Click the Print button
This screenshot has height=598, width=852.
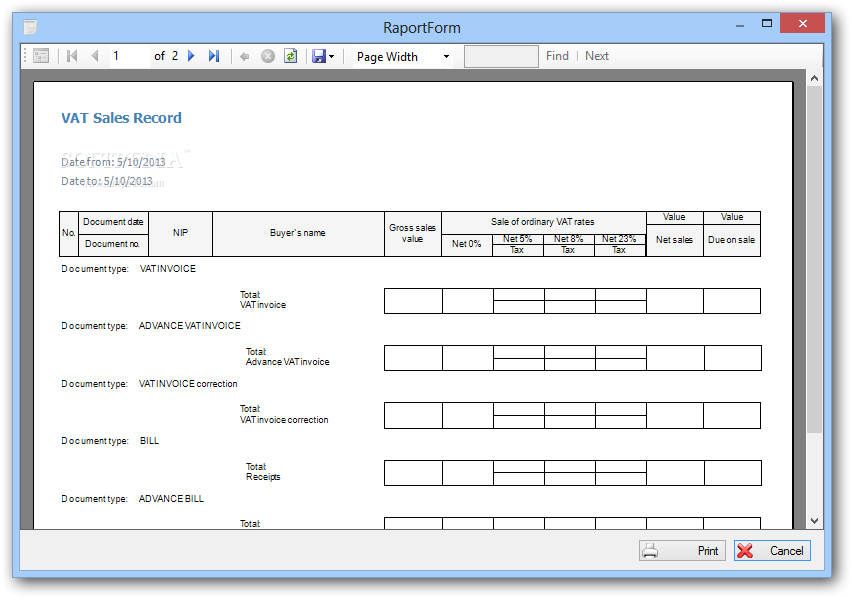point(682,551)
